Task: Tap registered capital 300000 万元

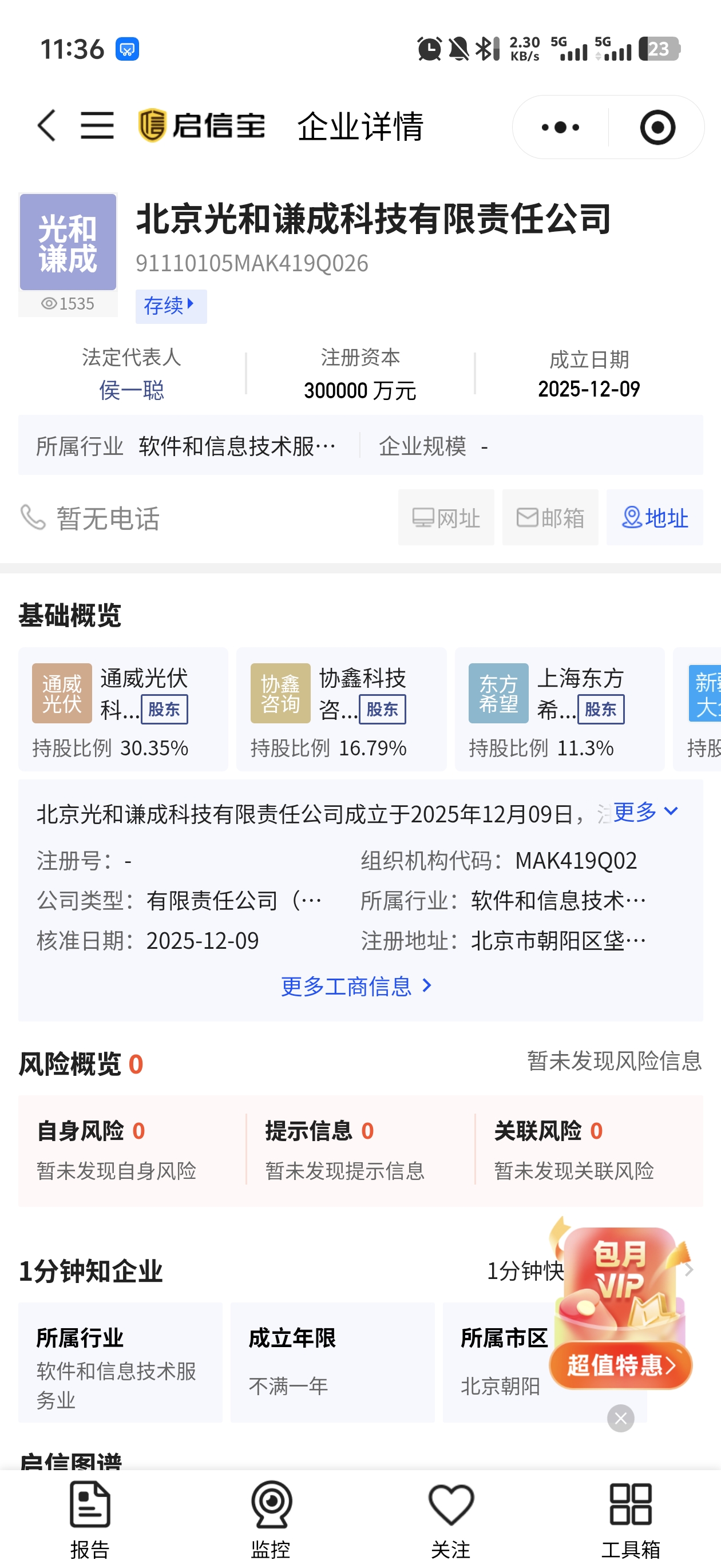Action: (x=360, y=390)
